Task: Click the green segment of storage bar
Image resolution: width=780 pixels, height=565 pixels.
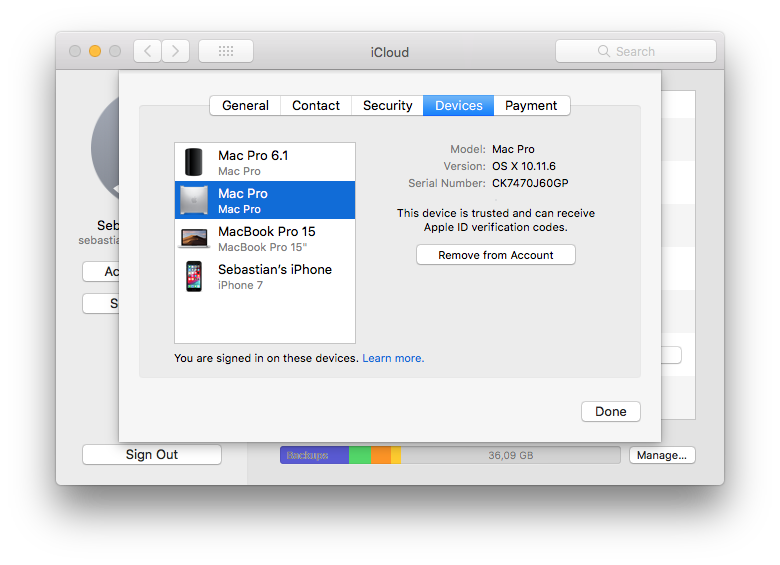Action: click(x=360, y=455)
